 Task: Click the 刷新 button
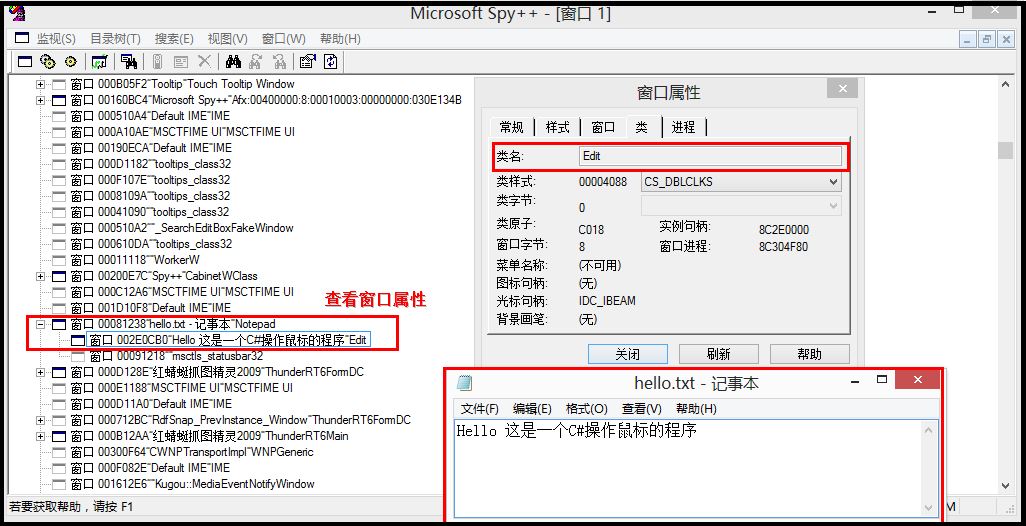click(x=718, y=355)
